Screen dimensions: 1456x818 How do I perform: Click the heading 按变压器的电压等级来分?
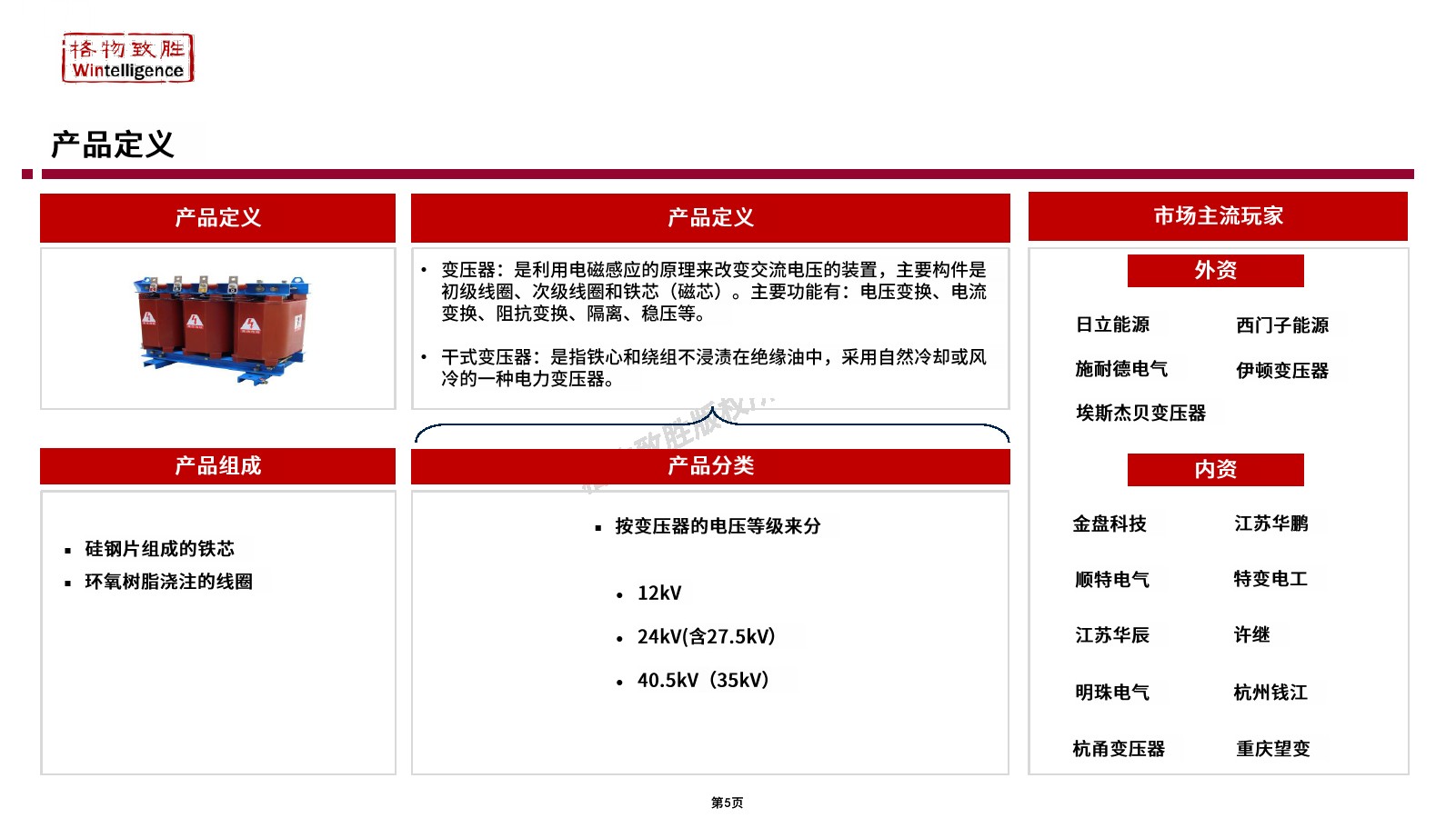[x=718, y=526]
